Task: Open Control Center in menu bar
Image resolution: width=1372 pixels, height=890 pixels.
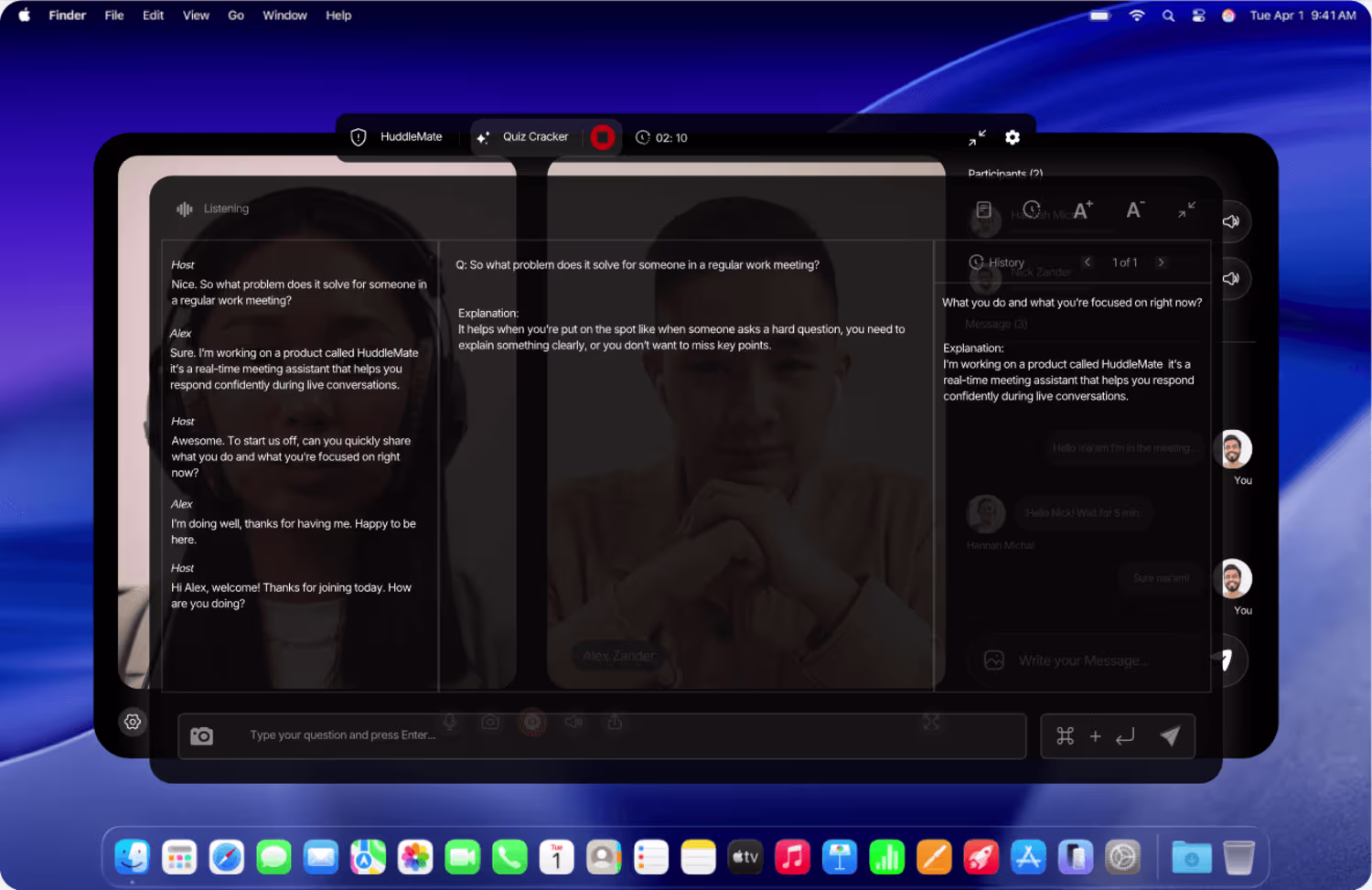Action: click(1198, 16)
